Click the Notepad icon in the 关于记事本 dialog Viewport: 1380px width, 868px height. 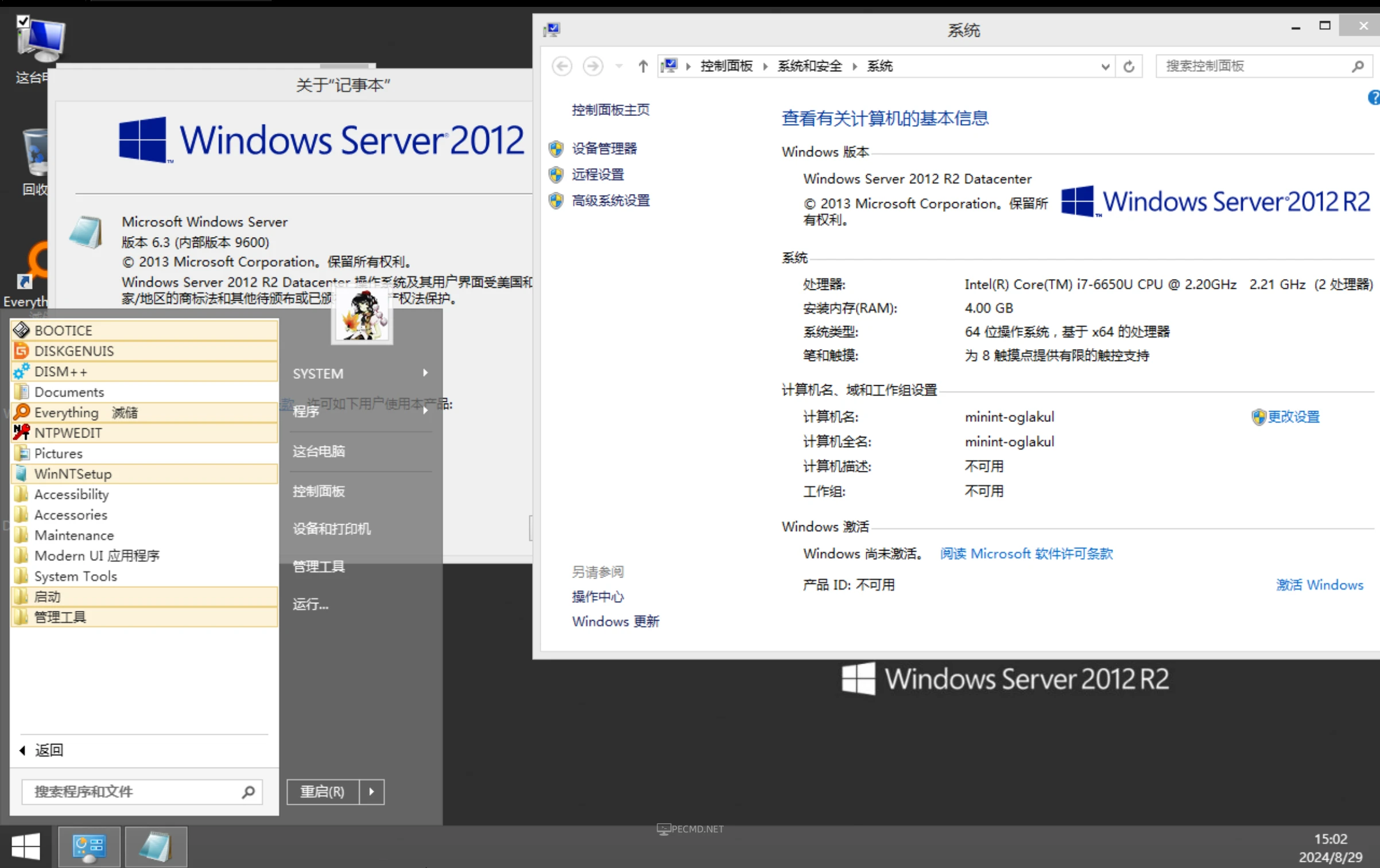[x=86, y=232]
